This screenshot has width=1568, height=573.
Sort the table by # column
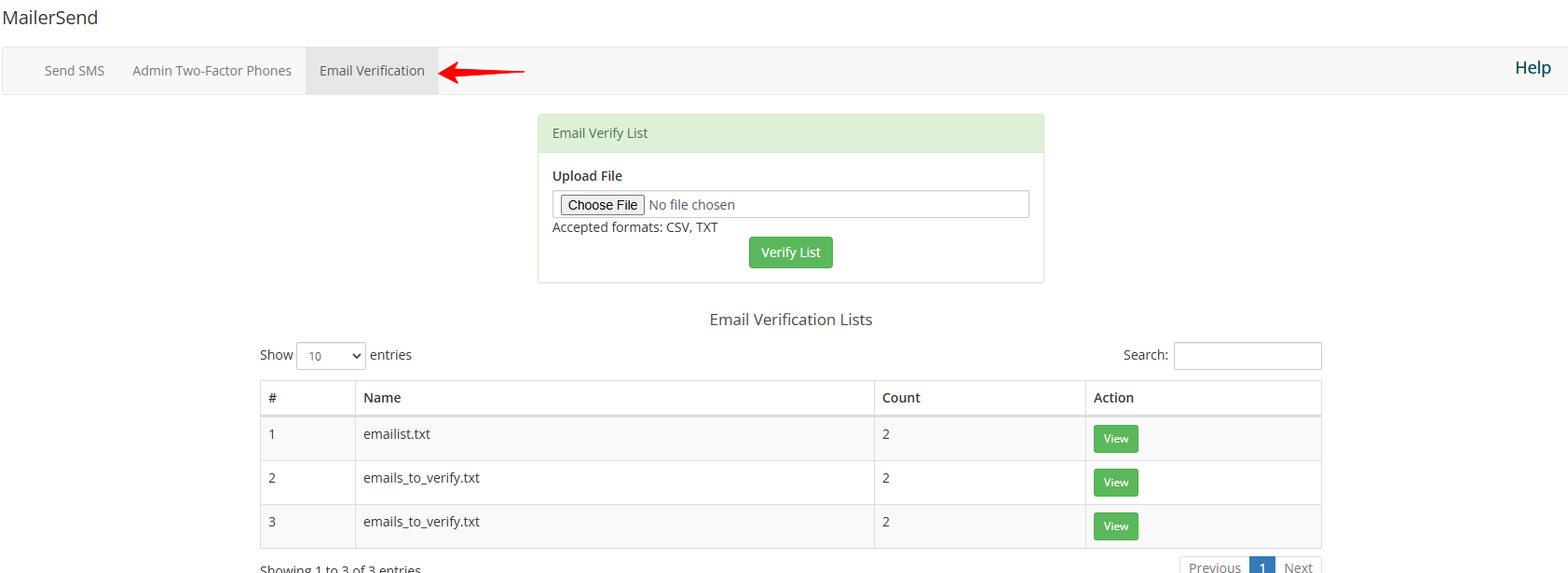click(307, 398)
